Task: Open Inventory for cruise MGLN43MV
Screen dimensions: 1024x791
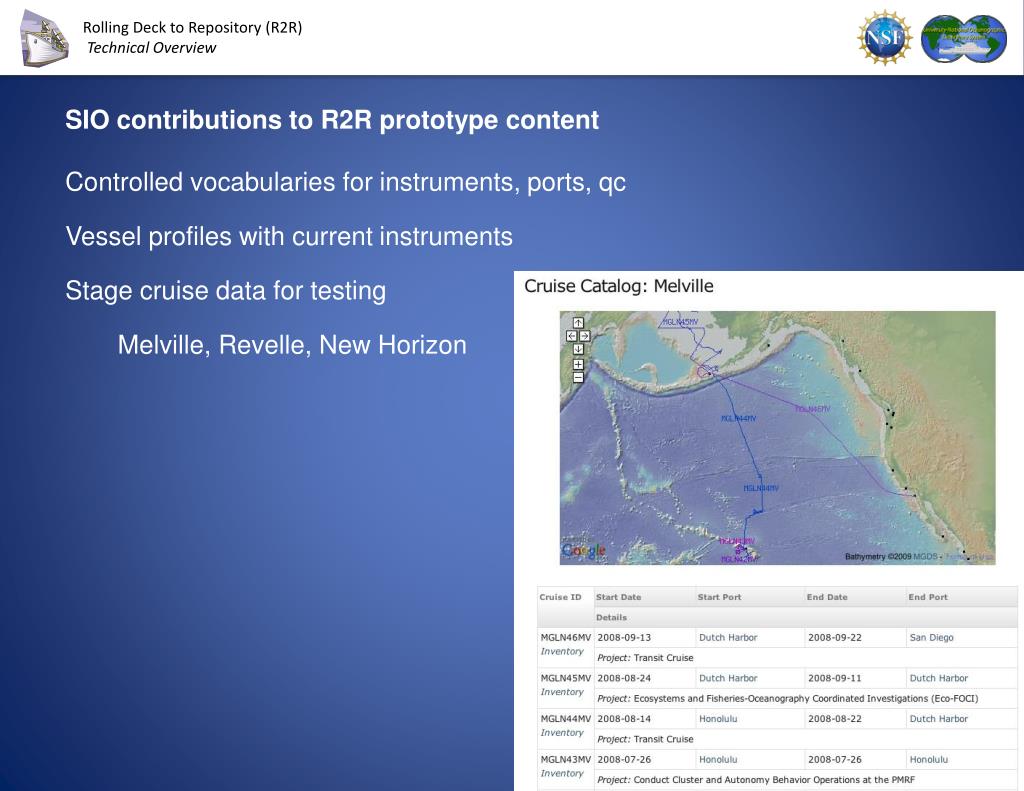Action: click(562, 773)
